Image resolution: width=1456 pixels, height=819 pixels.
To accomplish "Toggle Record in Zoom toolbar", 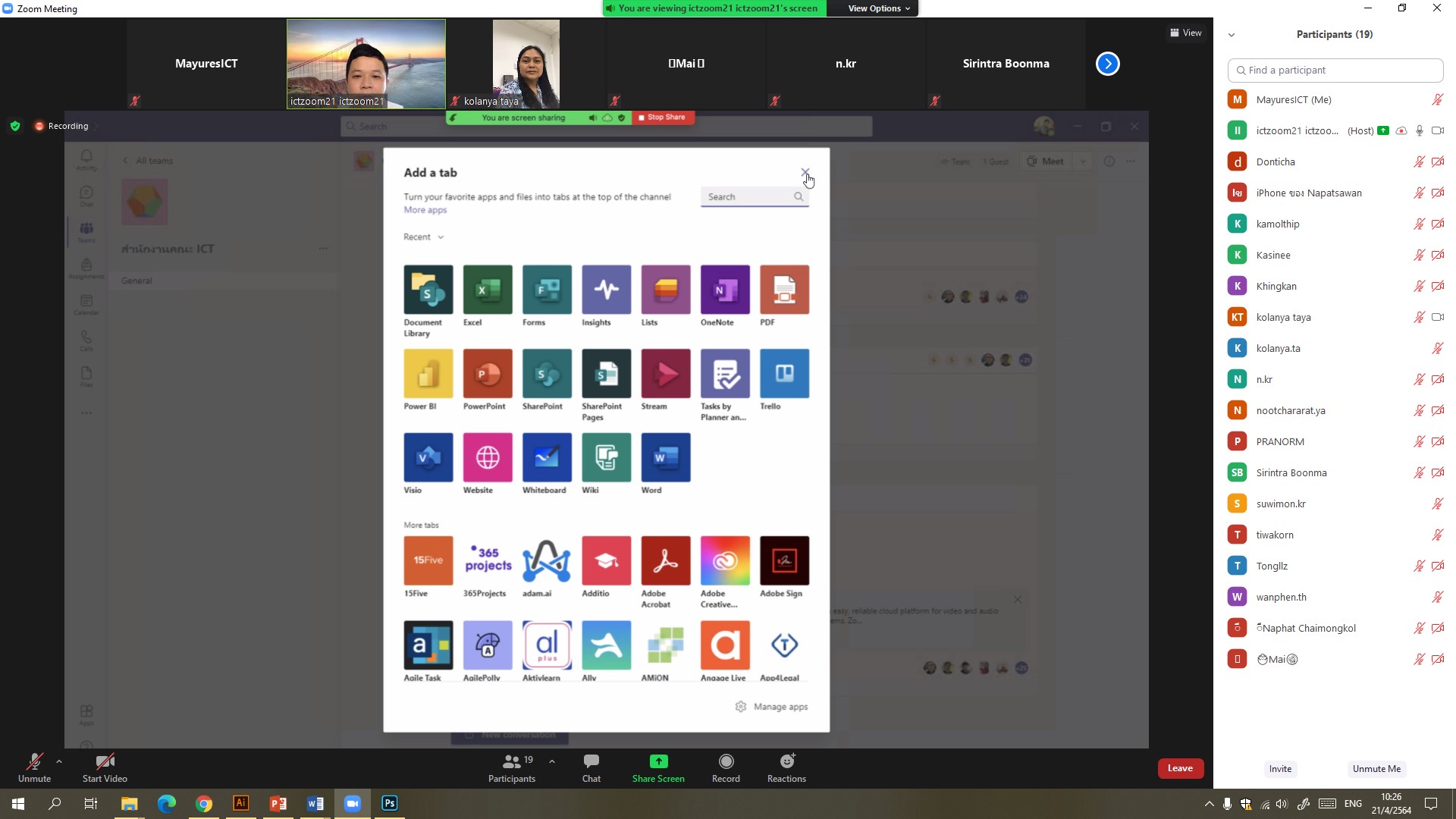I will tap(726, 767).
